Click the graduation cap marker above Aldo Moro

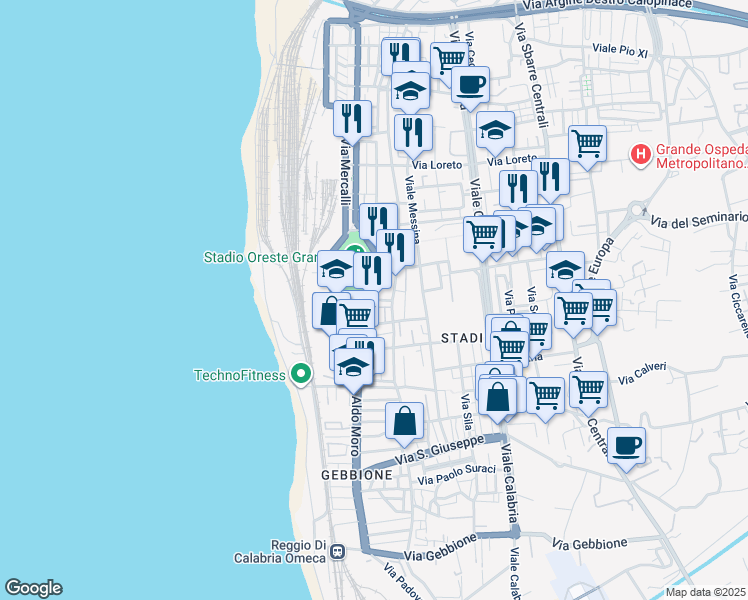(353, 366)
